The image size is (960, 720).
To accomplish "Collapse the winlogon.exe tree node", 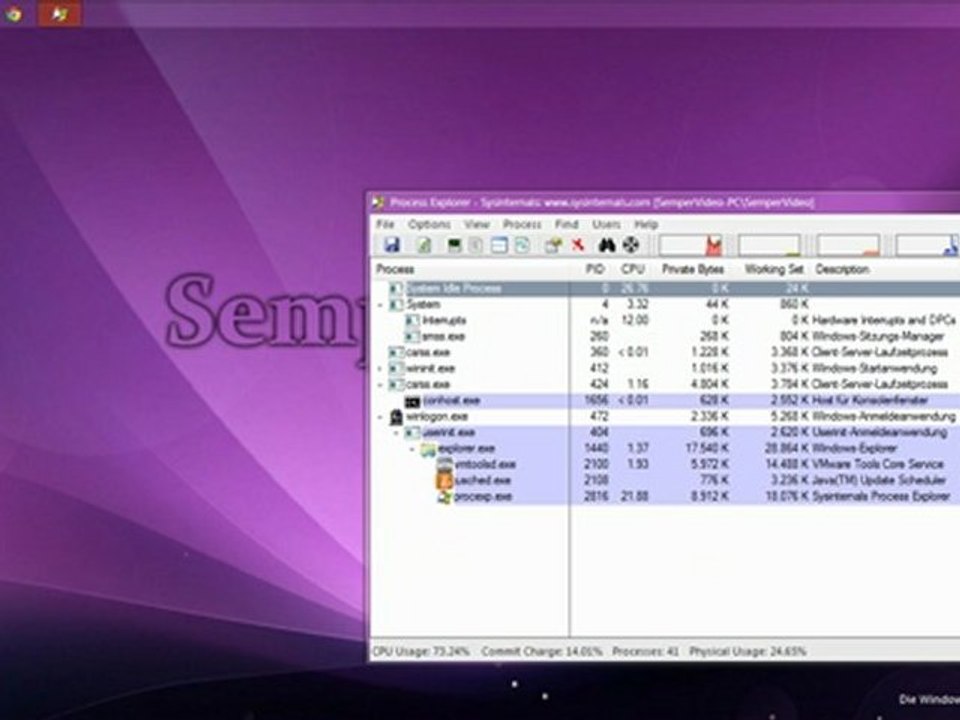I will [380, 417].
